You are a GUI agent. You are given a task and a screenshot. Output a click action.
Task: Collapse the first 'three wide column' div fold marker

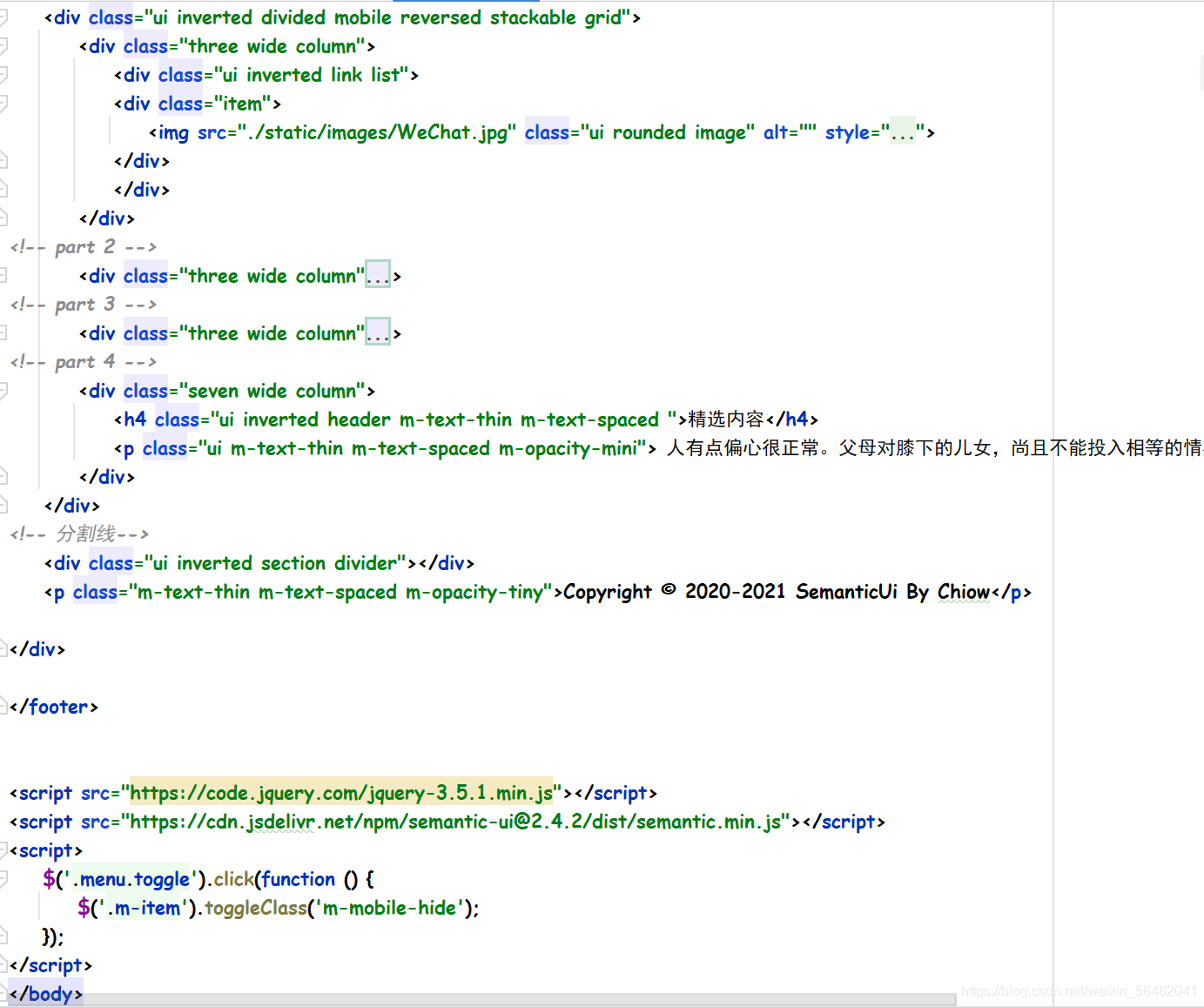3,46
